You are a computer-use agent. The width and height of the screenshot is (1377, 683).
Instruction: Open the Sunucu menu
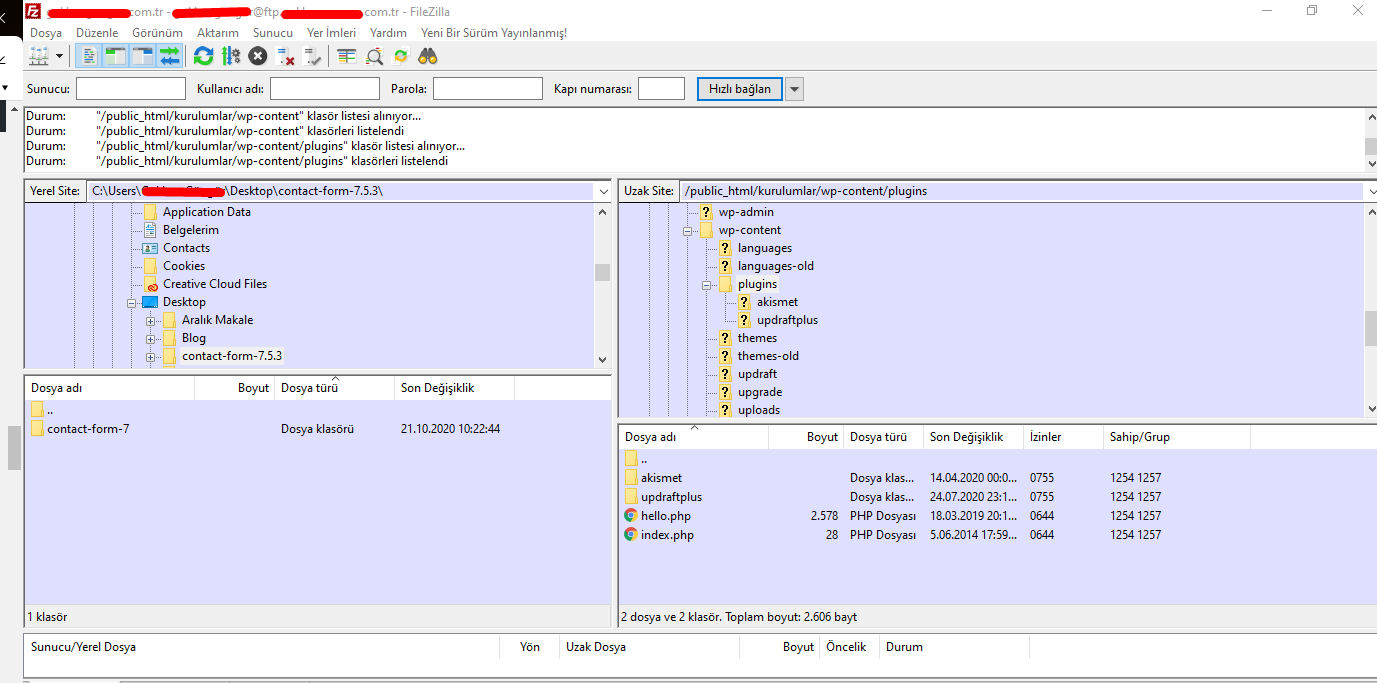coord(273,33)
